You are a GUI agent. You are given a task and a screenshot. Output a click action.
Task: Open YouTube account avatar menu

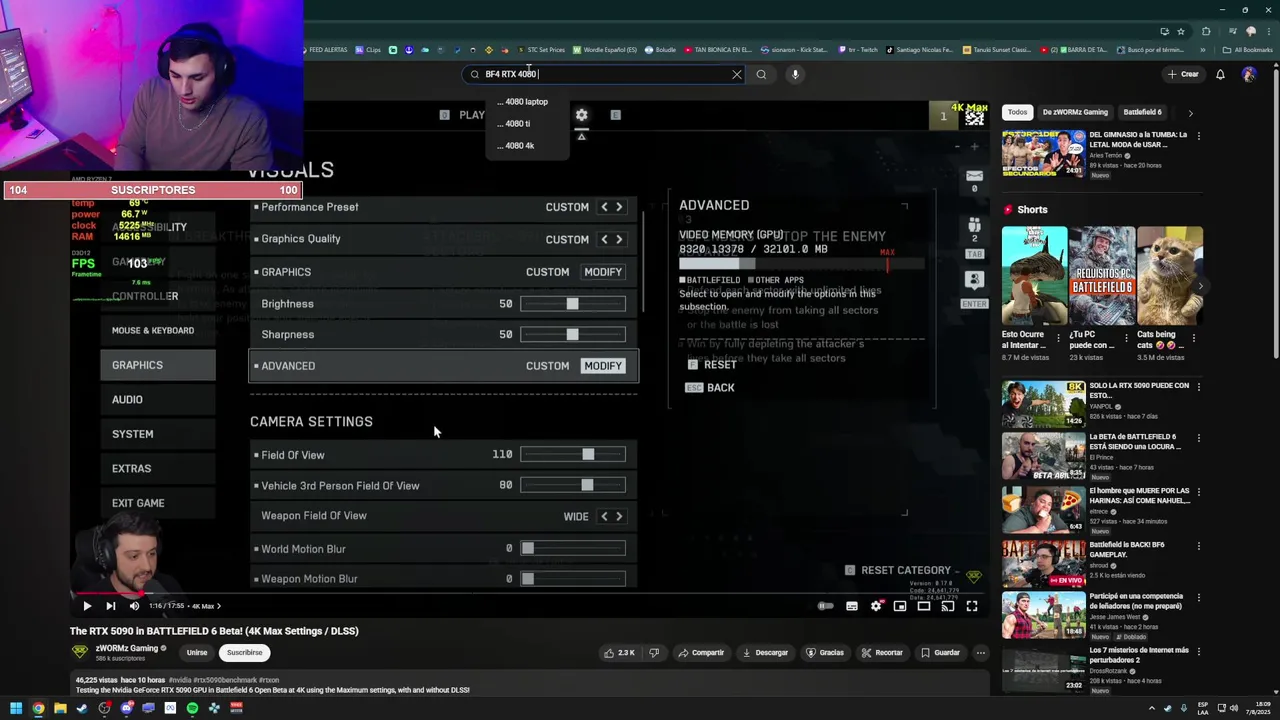1249,74
